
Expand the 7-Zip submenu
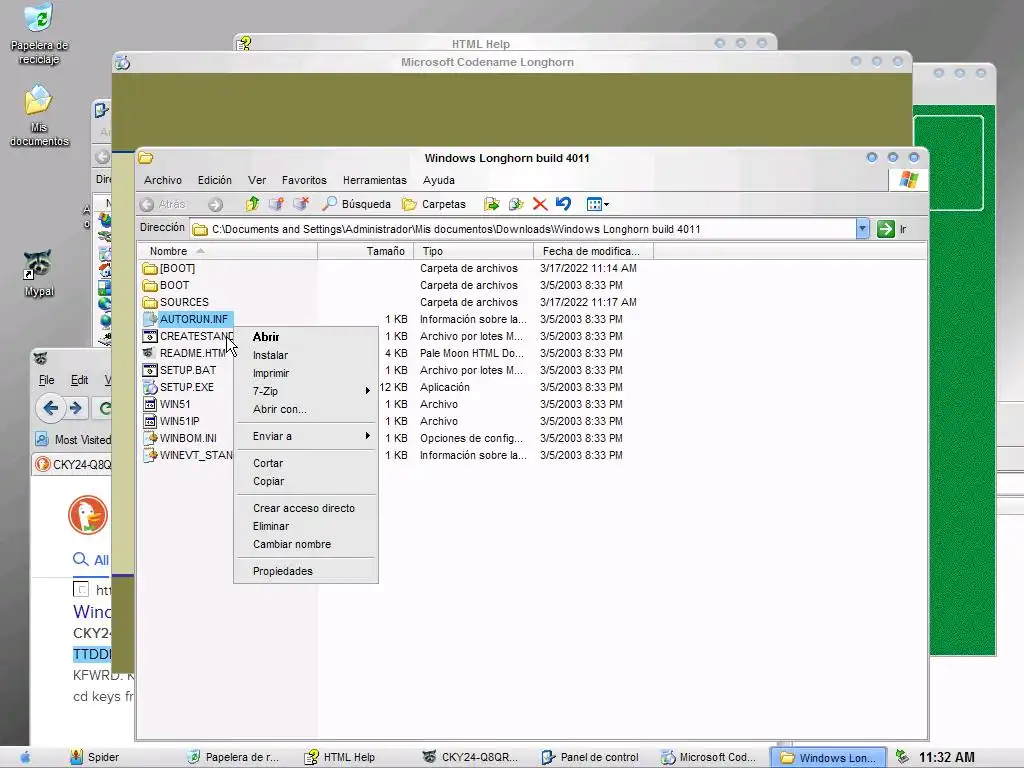pyautogui.click(x=306, y=391)
